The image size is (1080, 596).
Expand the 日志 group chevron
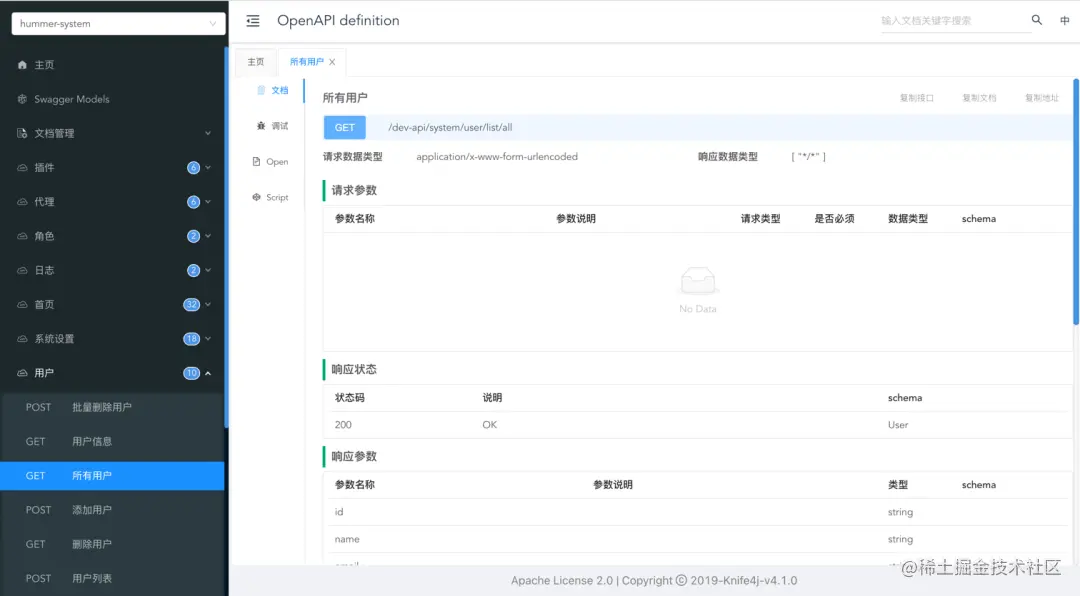[208, 270]
